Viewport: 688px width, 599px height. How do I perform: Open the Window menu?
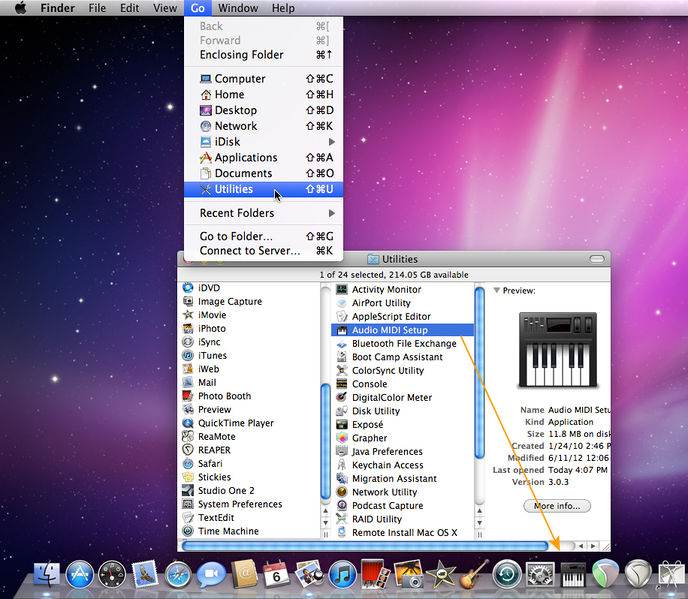tap(238, 8)
